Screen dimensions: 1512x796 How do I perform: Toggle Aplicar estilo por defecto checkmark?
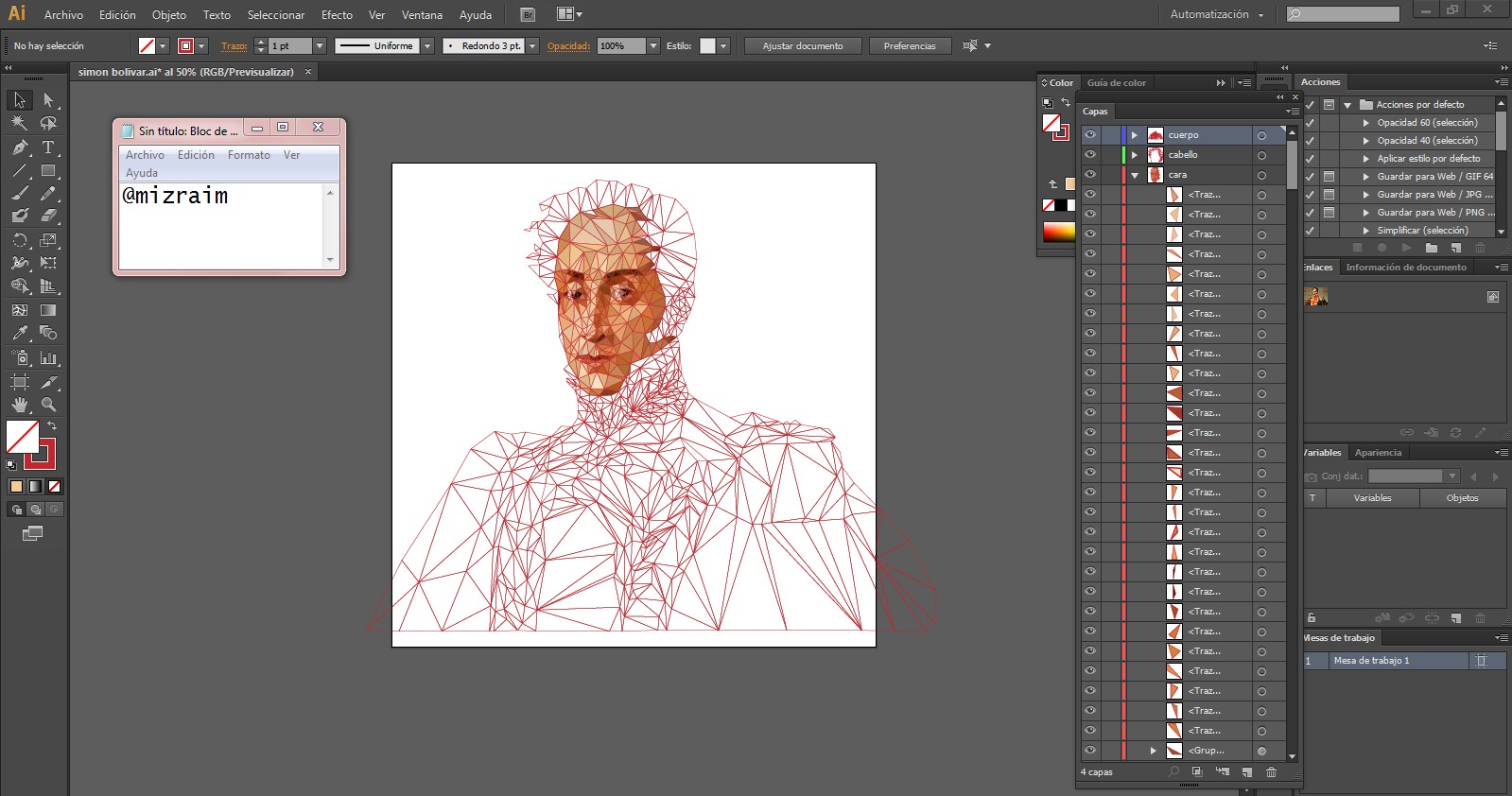coord(1310,159)
